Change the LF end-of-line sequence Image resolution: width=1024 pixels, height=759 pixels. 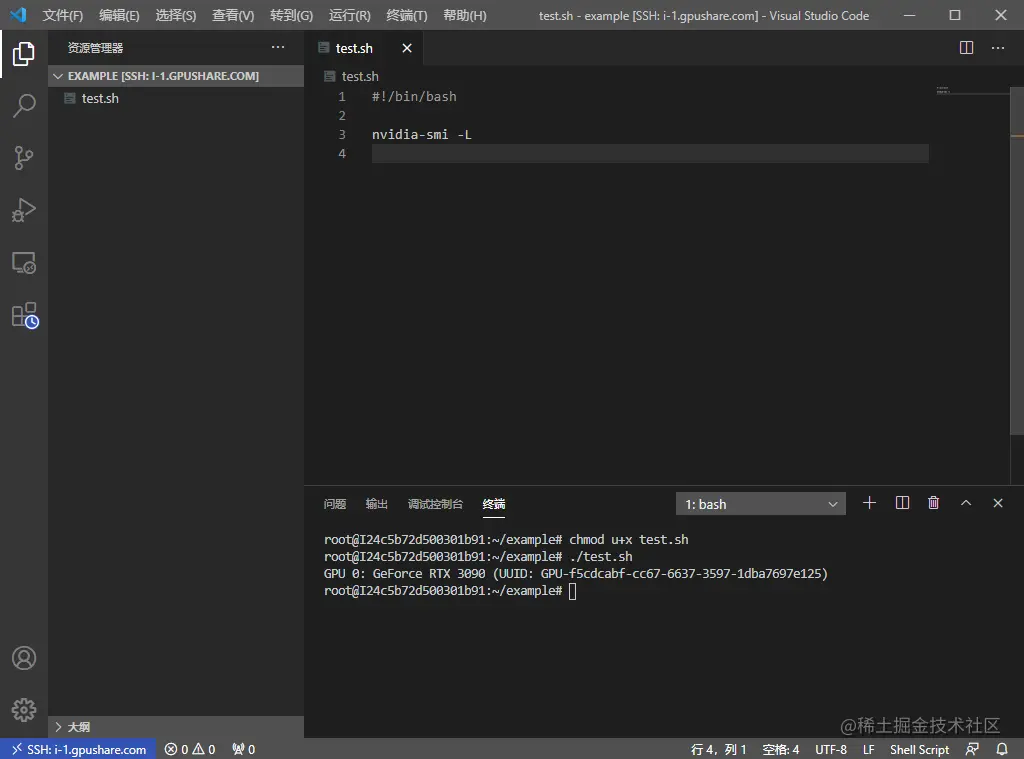[868, 749]
